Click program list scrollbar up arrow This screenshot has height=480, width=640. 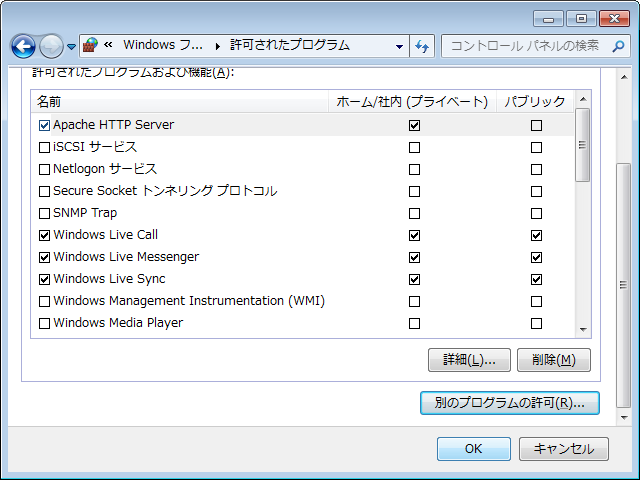coord(583,99)
